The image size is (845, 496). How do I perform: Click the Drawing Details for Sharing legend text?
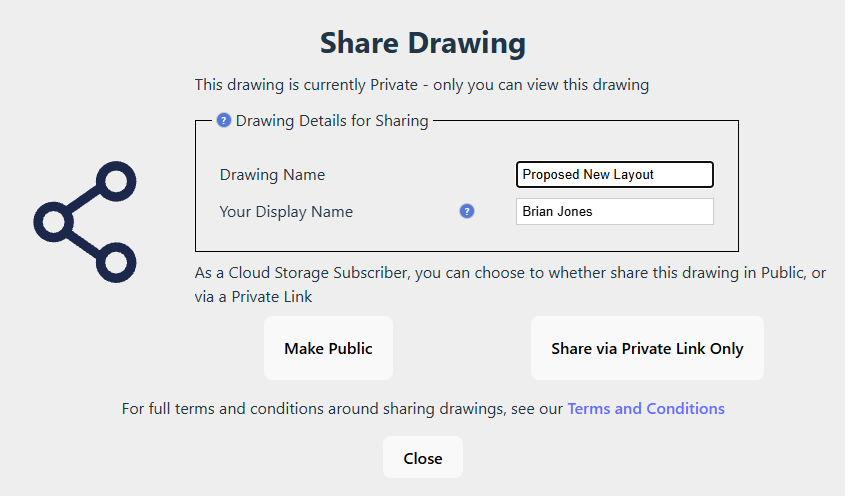tap(332, 121)
